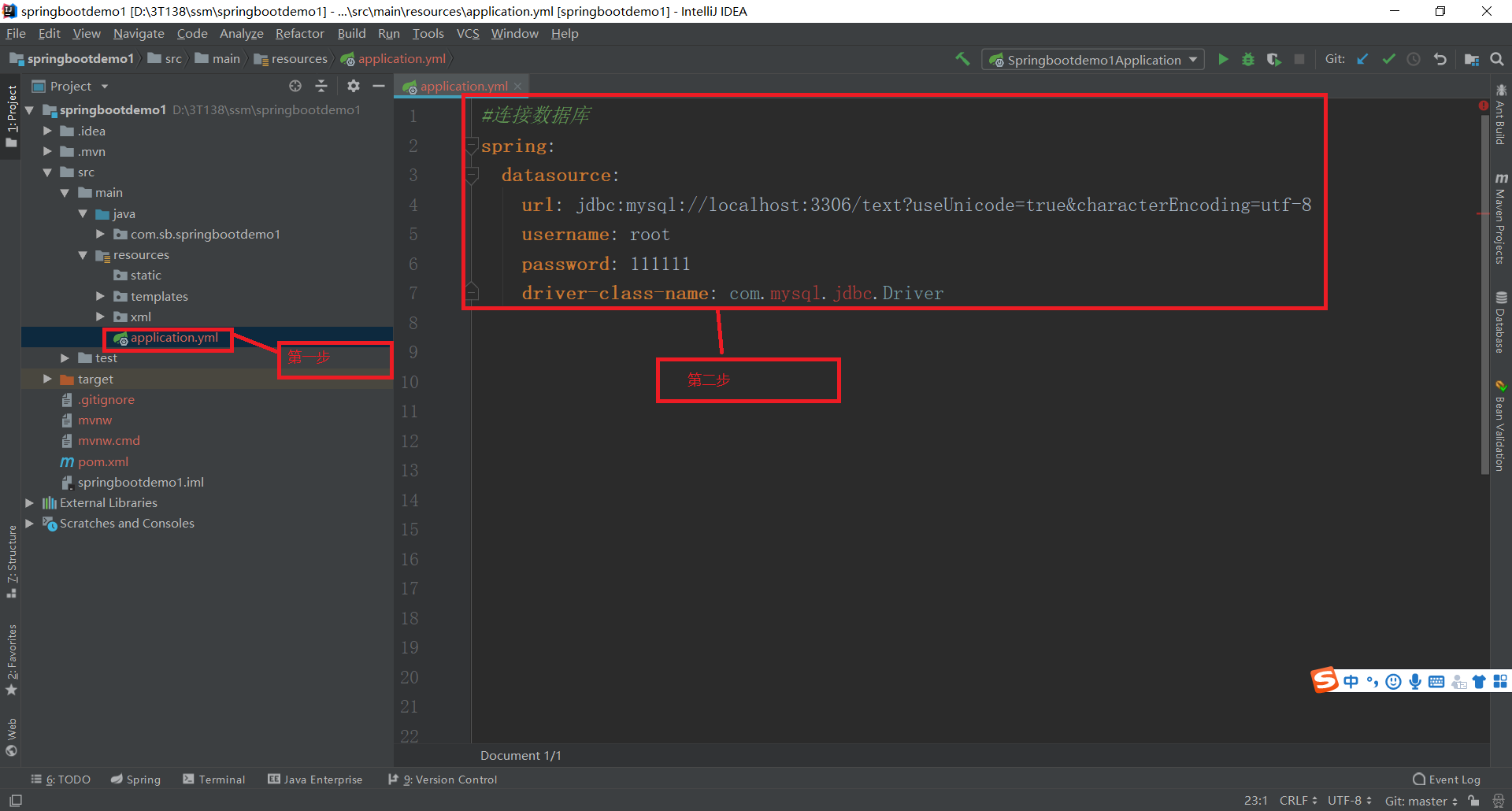Open the VCS menu

[x=468, y=33]
